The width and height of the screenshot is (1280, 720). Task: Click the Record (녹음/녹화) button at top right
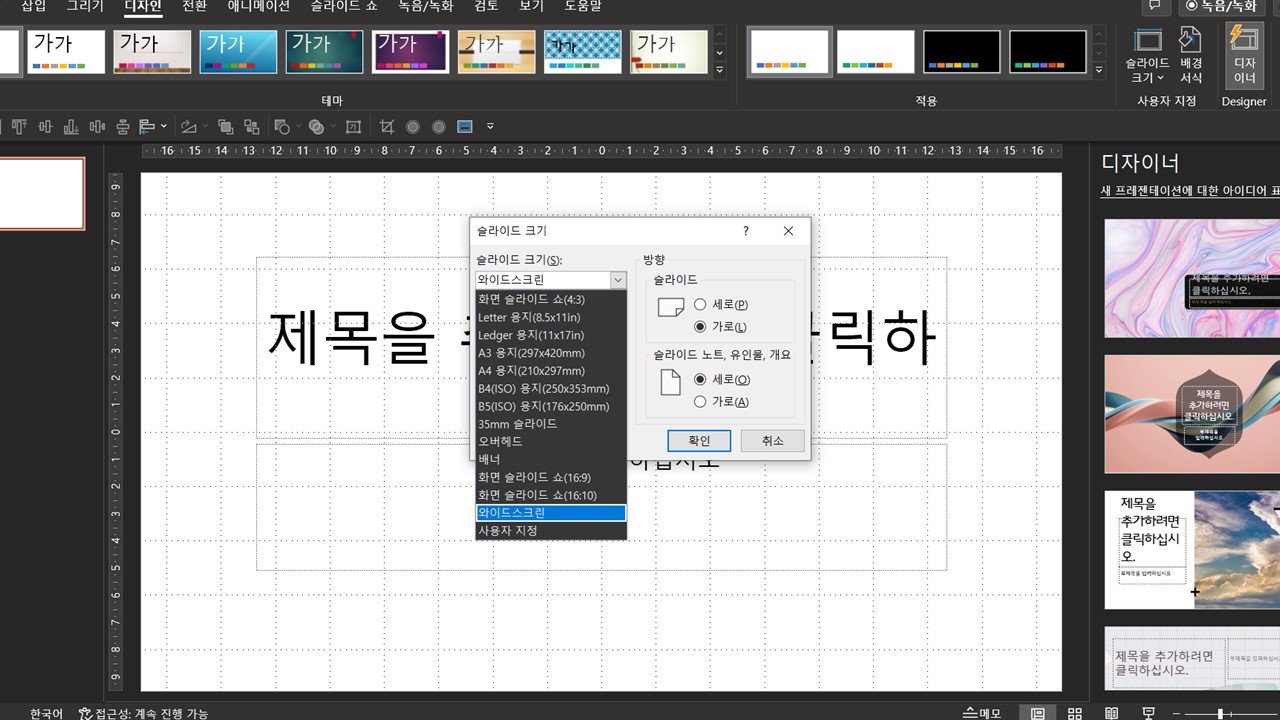coord(1221,6)
